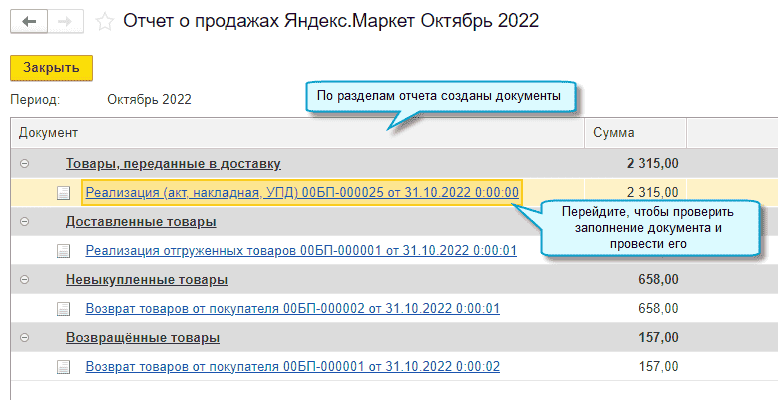Click the bold 658,00 group total
This screenshot has height=400, width=778.
pos(658,279)
